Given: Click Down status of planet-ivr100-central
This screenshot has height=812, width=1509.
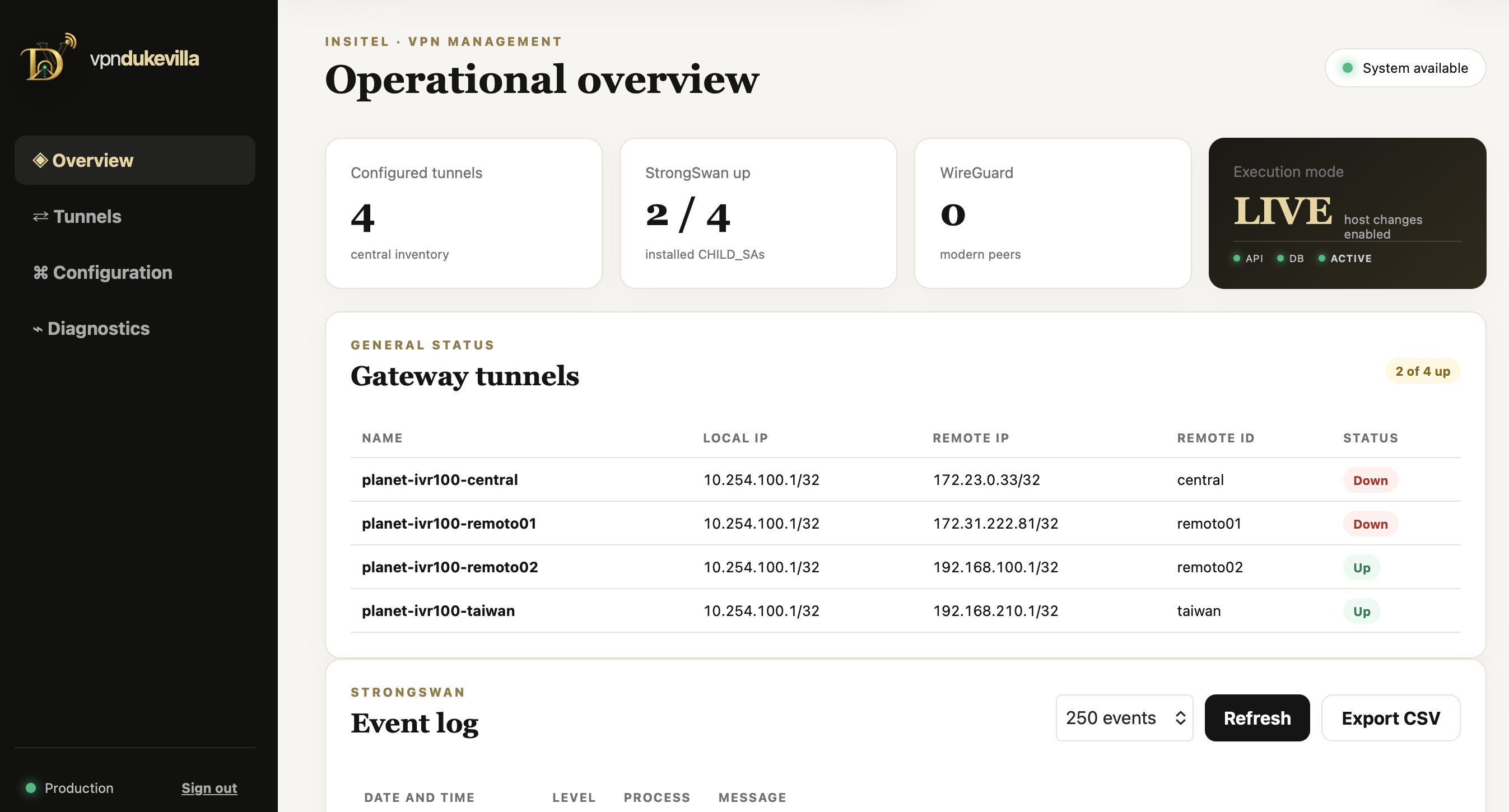Looking at the screenshot, I should (x=1370, y=480).
